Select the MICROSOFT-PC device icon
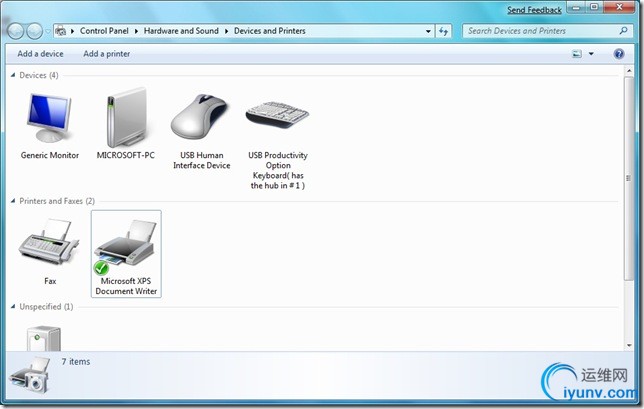Viewport: 644px width, 409px height. coord(126,118)
